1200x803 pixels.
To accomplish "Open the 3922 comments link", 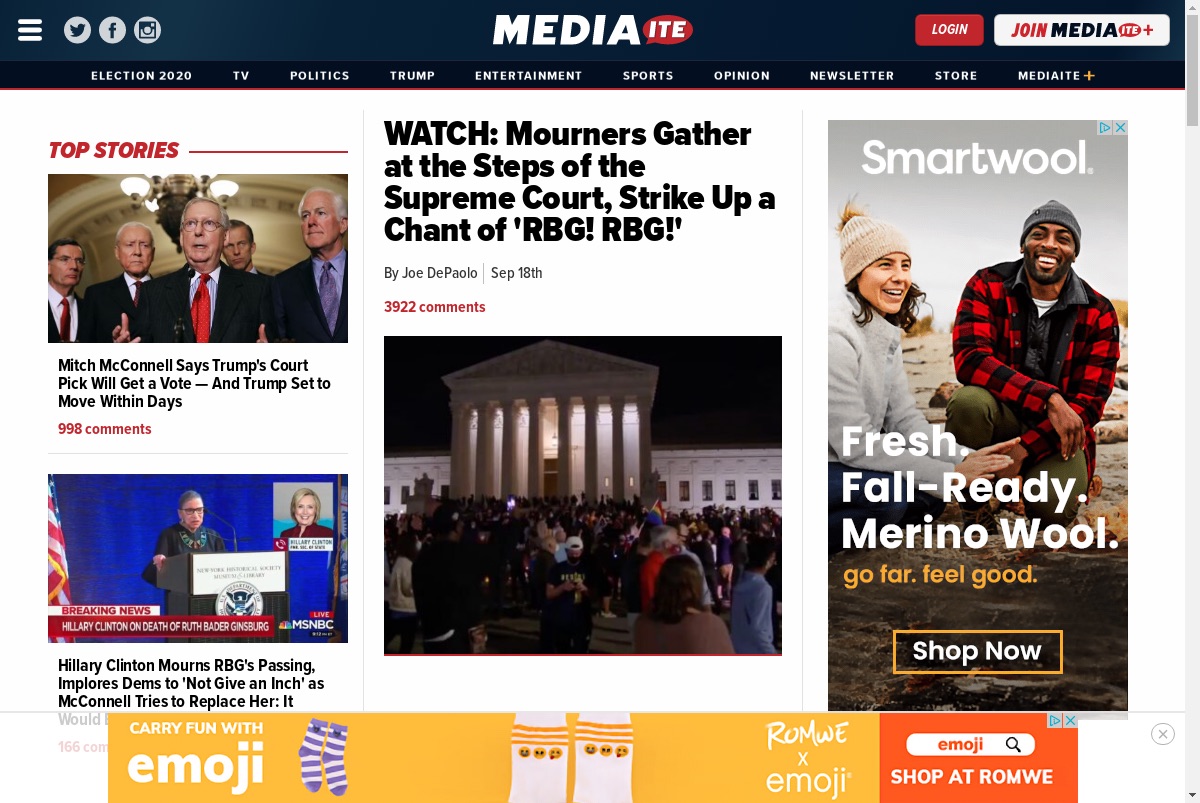I will point(435,307).
